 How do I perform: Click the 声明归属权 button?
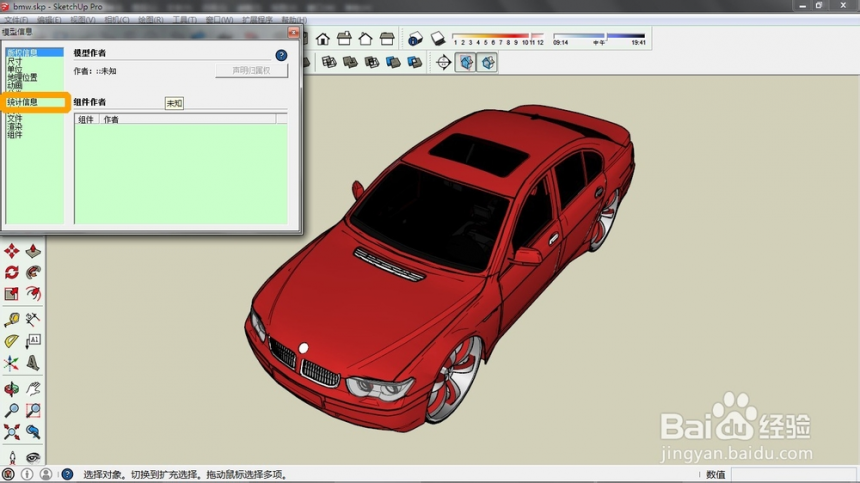click(x=251, y=71)
